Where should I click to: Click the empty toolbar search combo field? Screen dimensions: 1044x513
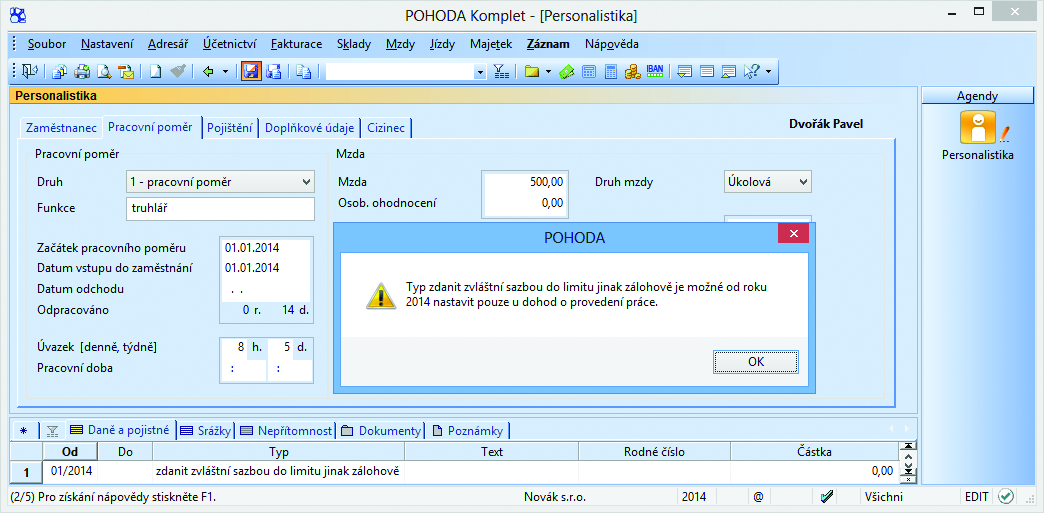pyautogui.click(x=399, y=71)
